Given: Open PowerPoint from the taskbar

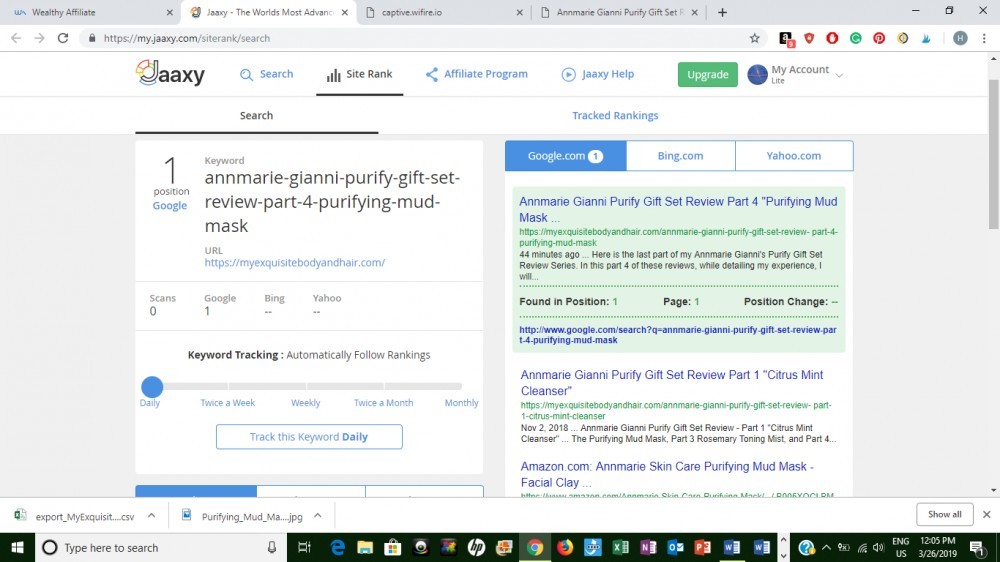Looking at the screenshot, I should tap(703, 547).
